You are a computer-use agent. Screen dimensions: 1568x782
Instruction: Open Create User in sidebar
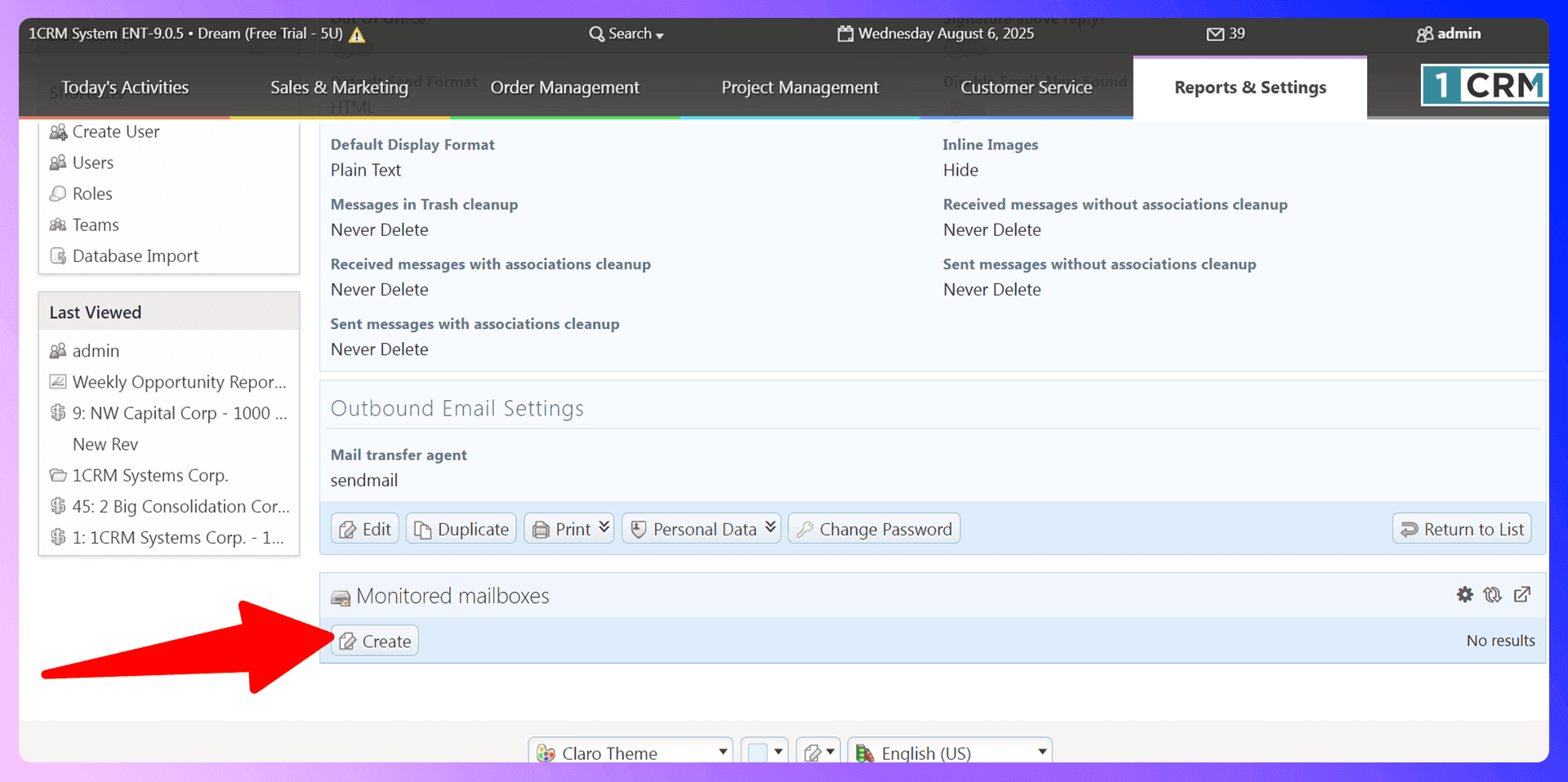115,131
